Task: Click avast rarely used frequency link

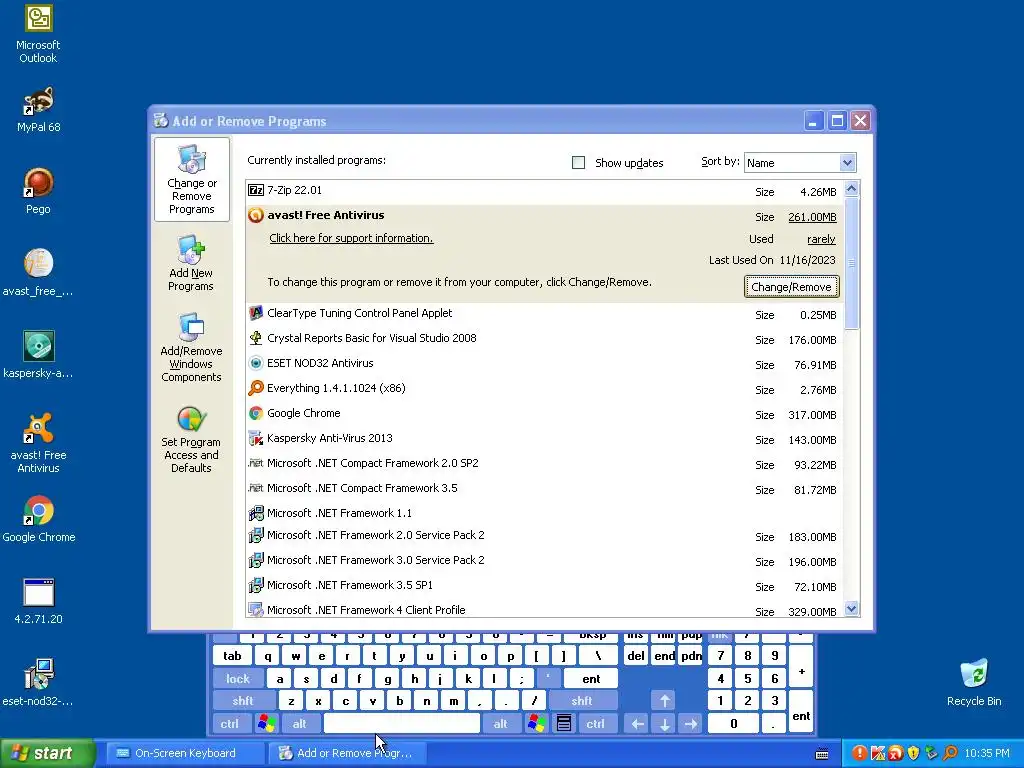Action: 821,239
